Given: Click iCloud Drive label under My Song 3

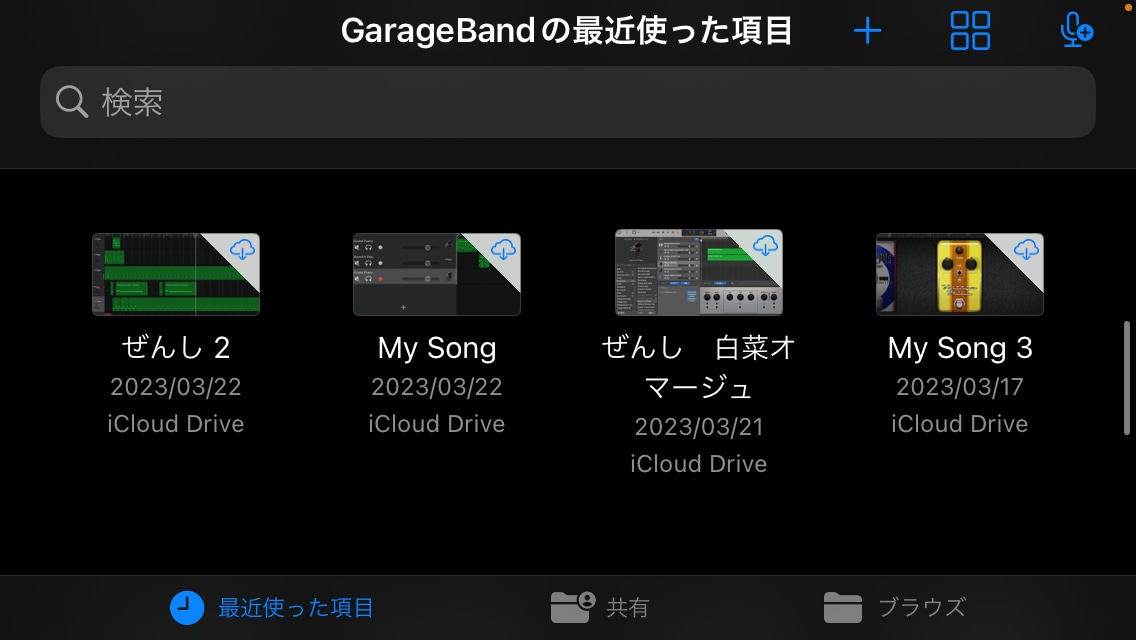Looking at the screenshot, I should tap(960, 424).
